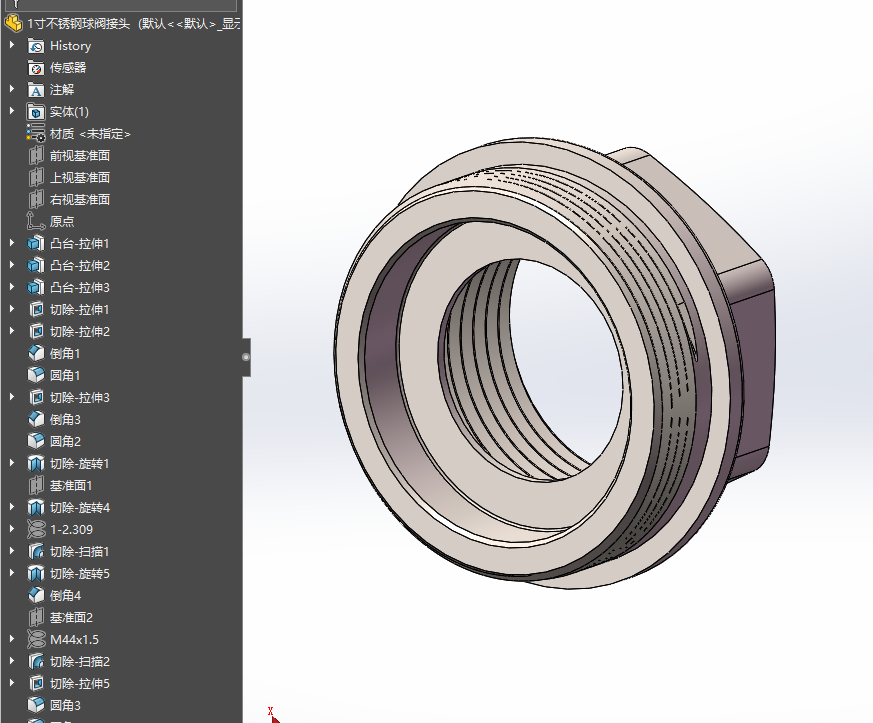The width and height of the screenshot is (873, 723).
Task: Select the 上视基准面 plane icon
Action: (36, 178)
